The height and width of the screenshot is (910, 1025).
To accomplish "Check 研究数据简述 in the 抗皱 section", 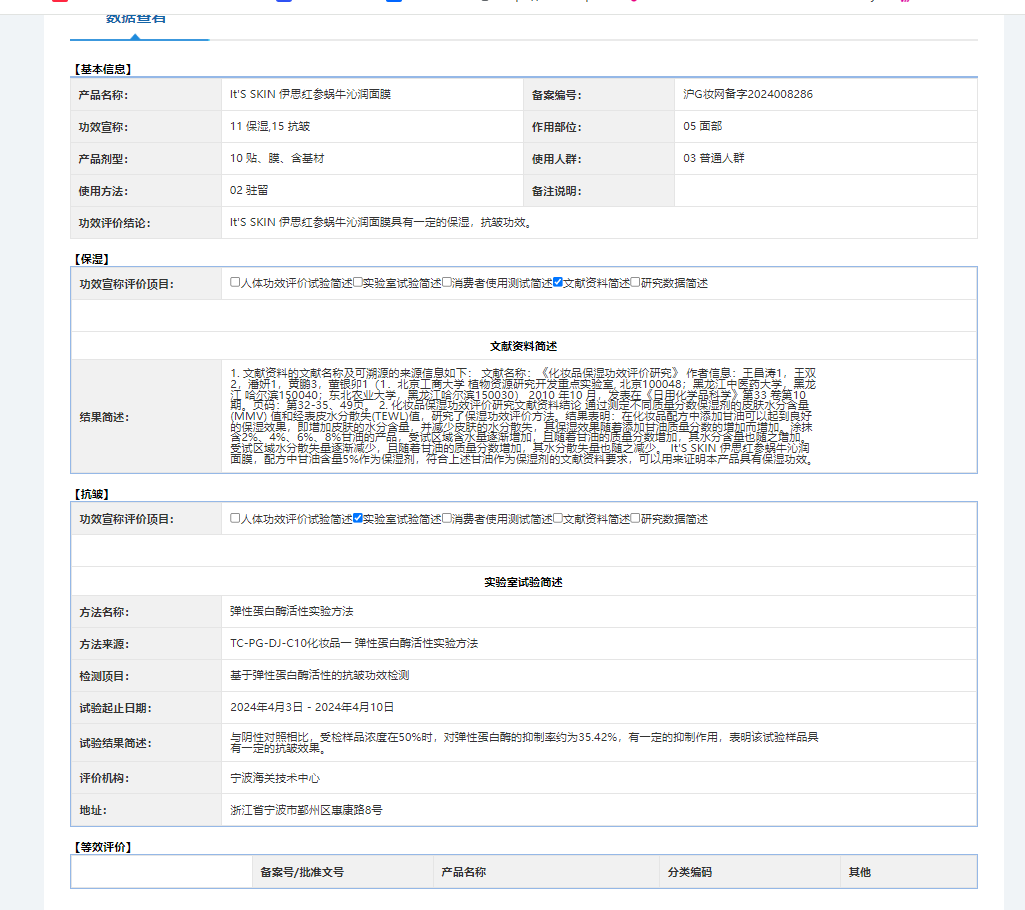I will (636, 519).
